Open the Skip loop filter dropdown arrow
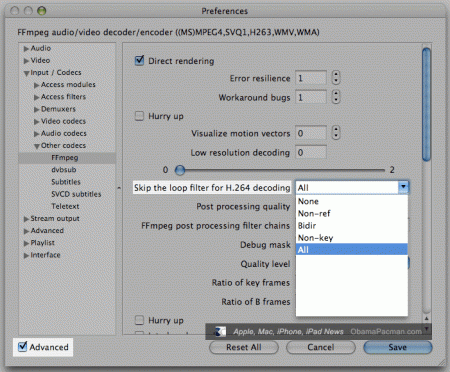This screenshot has height=372, width=450. tap(403, 187)
